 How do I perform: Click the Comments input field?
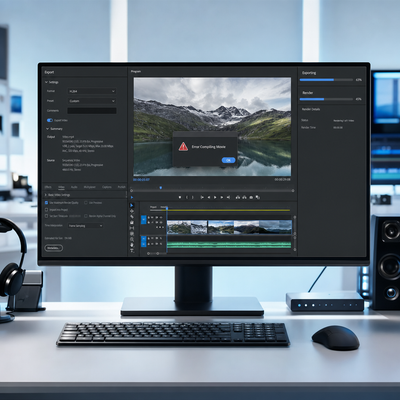click(92, 111)
